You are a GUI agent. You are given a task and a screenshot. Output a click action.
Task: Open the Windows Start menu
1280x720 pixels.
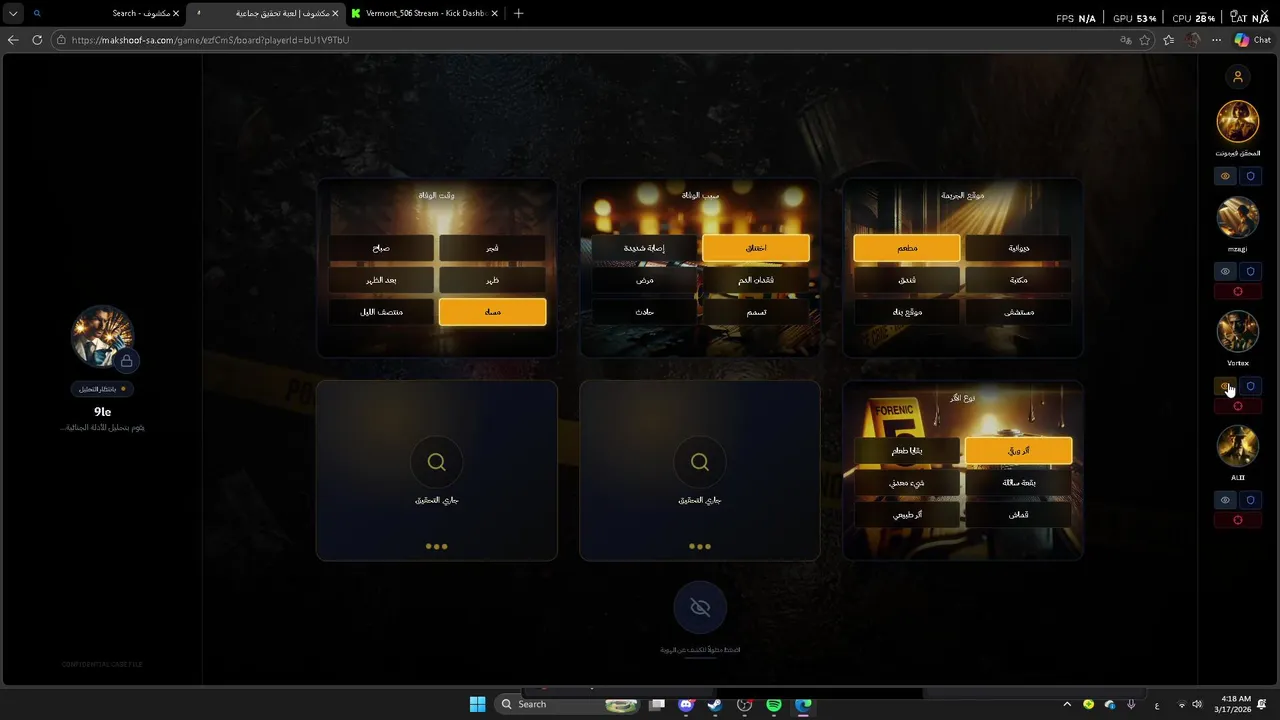477,704
